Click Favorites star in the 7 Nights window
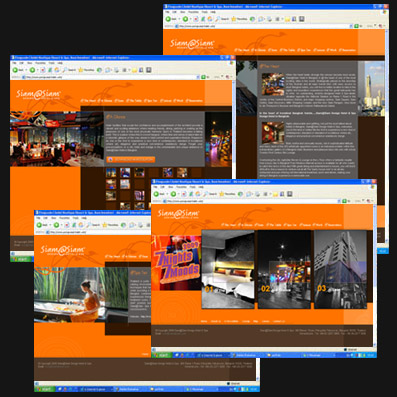Viewport: 397px width, 397px height. 222,194
